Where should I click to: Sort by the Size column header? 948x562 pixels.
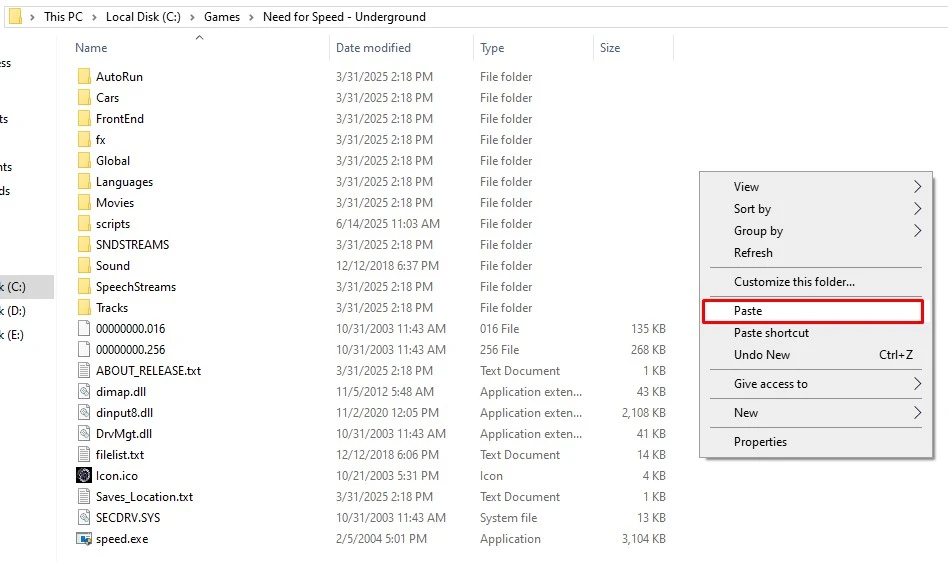pos(610,48)
